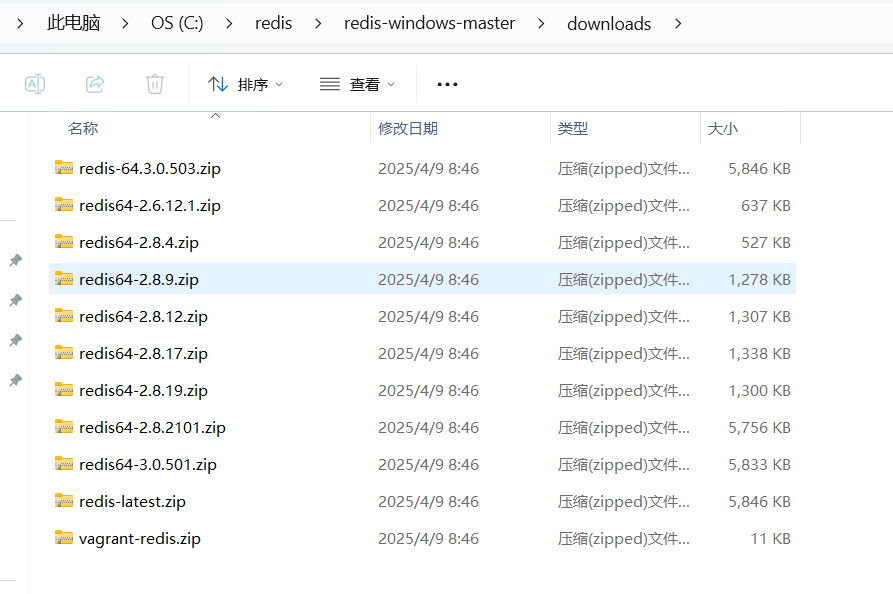Expand chevron after OS (C:) breadcrumb

coord(229,23)
